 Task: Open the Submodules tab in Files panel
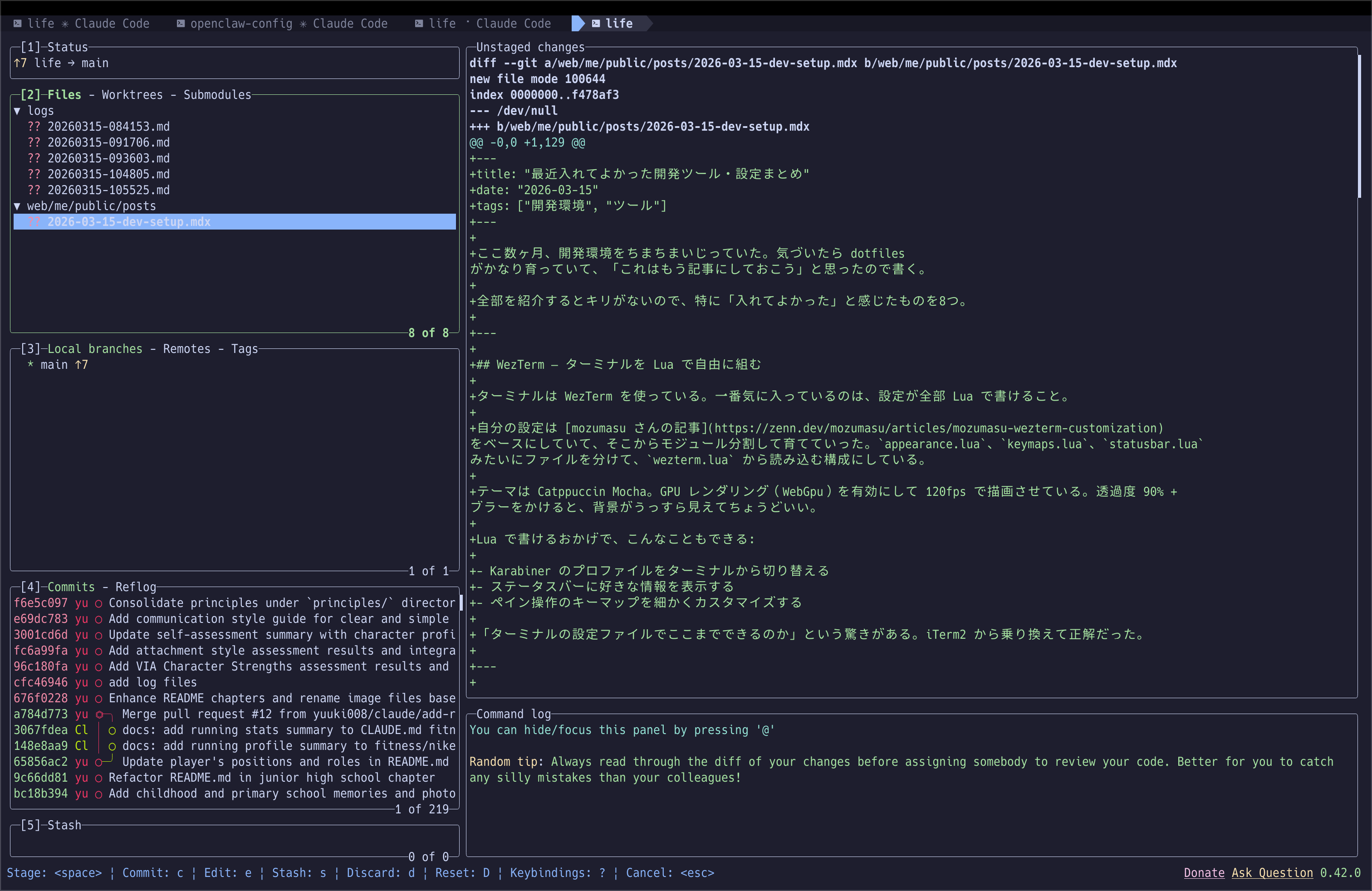(217, 94)
